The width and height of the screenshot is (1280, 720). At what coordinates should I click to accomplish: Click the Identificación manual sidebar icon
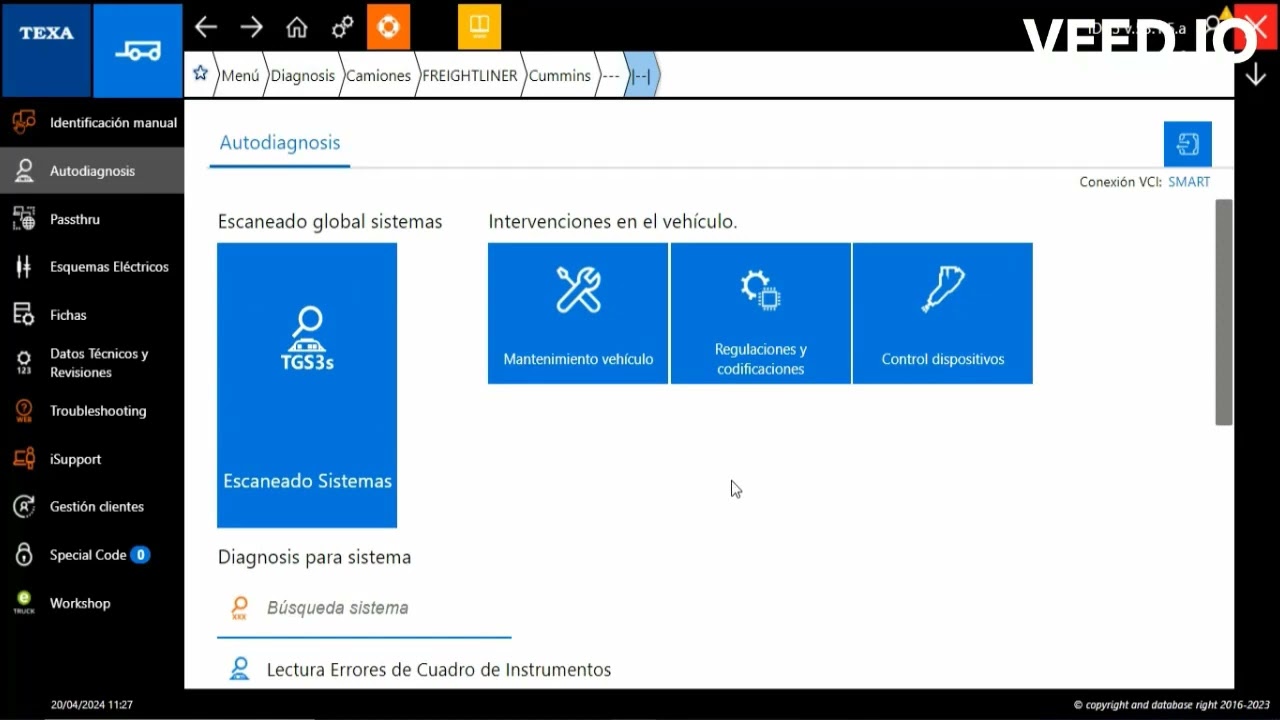(x=23, y=122)
